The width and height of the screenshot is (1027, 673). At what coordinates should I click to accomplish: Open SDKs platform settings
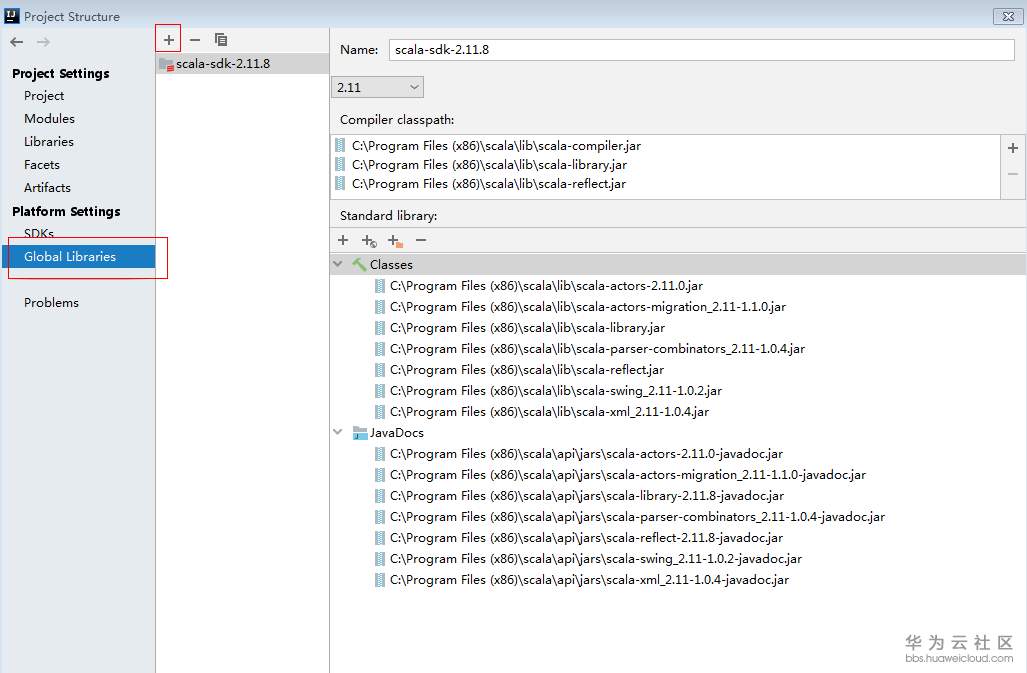[39, 232]
